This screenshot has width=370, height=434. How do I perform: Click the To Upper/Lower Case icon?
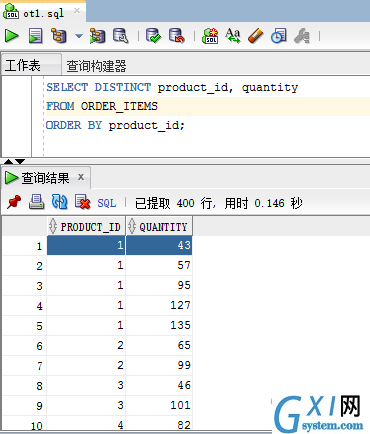click(233, 36)
